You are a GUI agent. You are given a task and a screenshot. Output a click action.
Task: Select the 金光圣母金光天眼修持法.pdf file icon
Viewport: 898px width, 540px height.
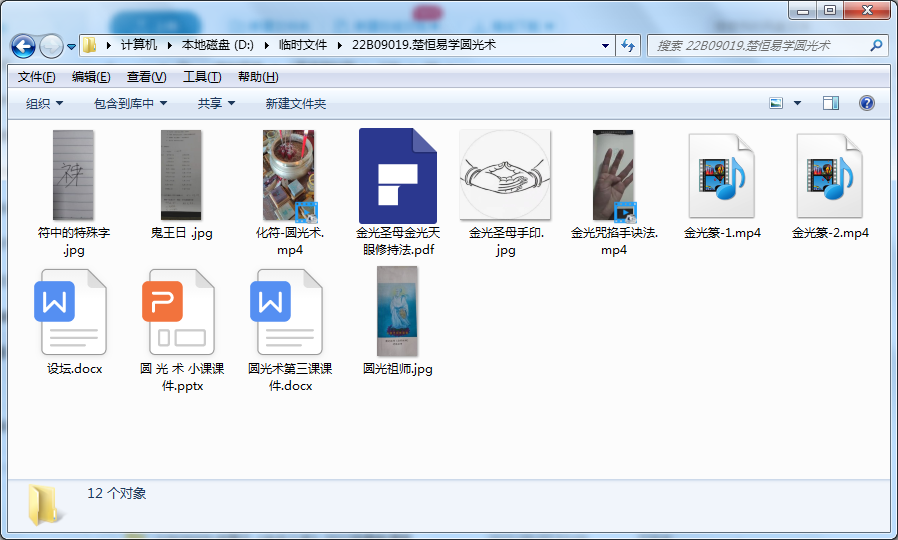pos(398,176)
